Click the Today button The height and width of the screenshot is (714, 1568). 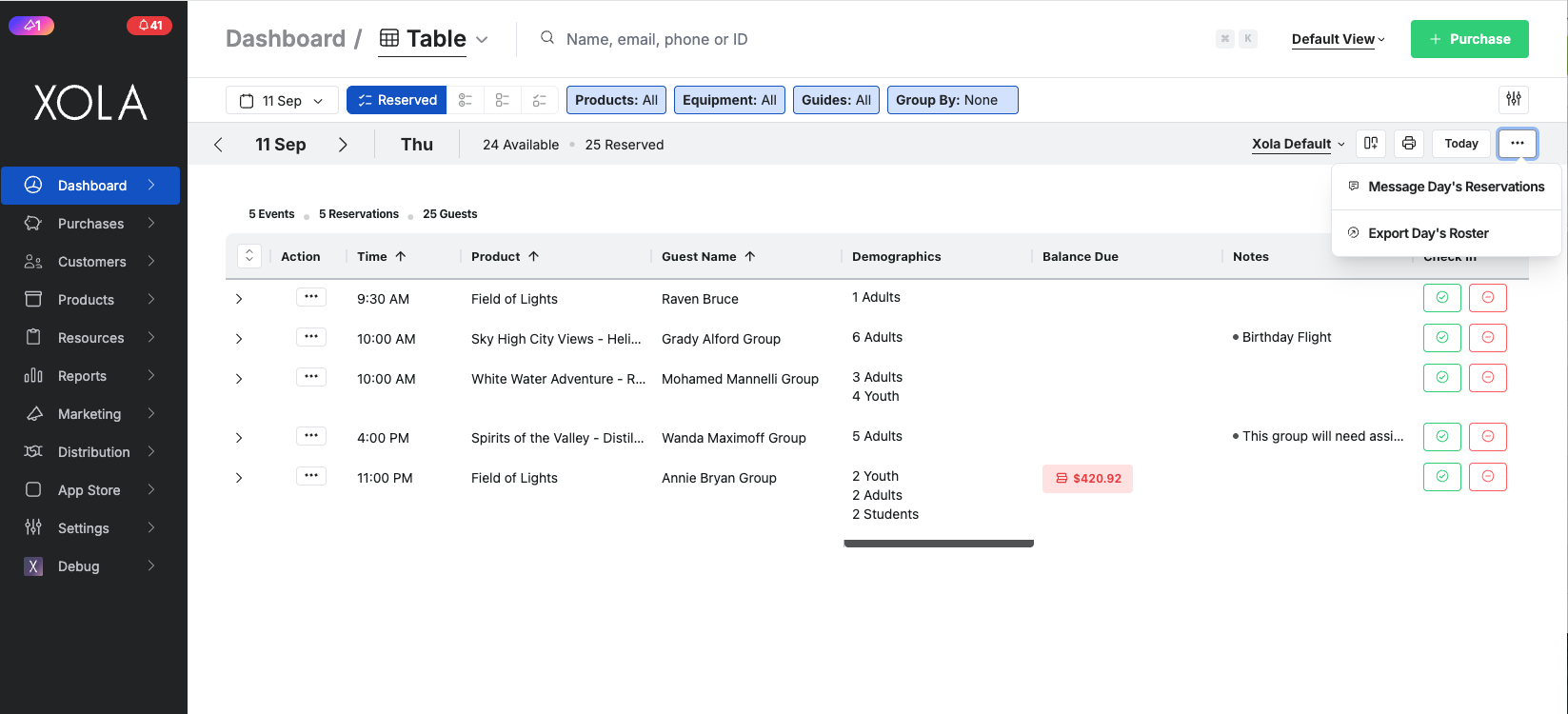point(1461,144)
